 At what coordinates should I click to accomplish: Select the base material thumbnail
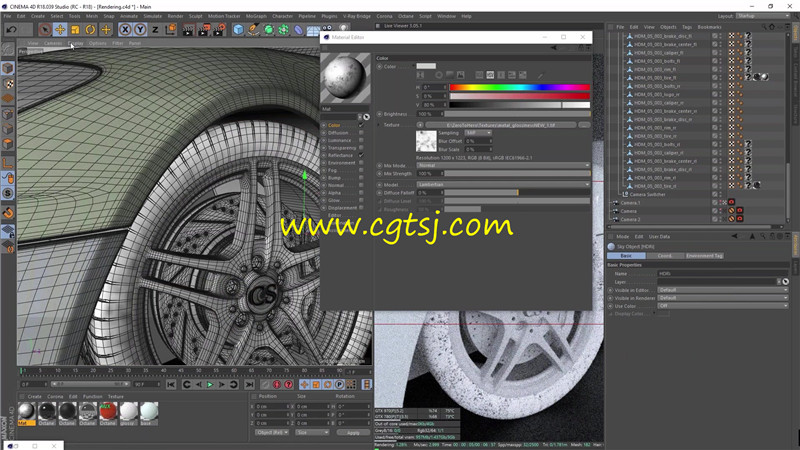[148, 413]
